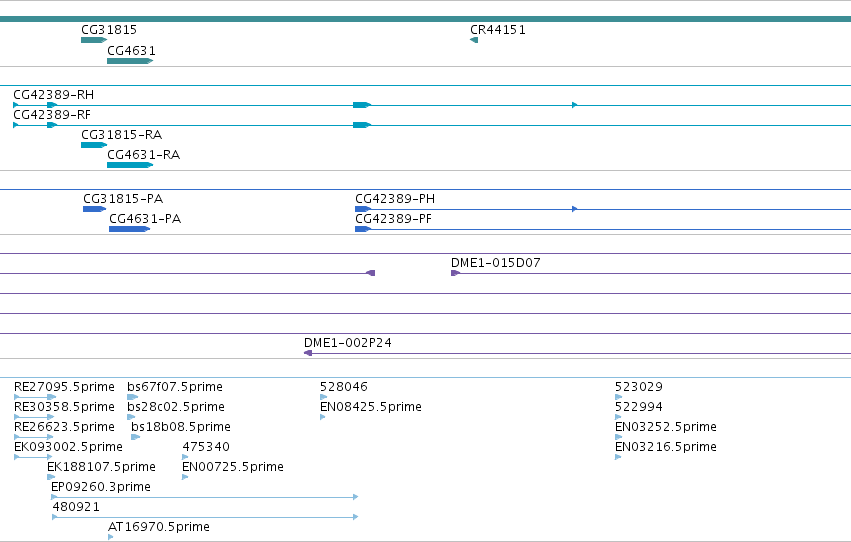Select the CG4631-PA protein label

click(145, 219)
